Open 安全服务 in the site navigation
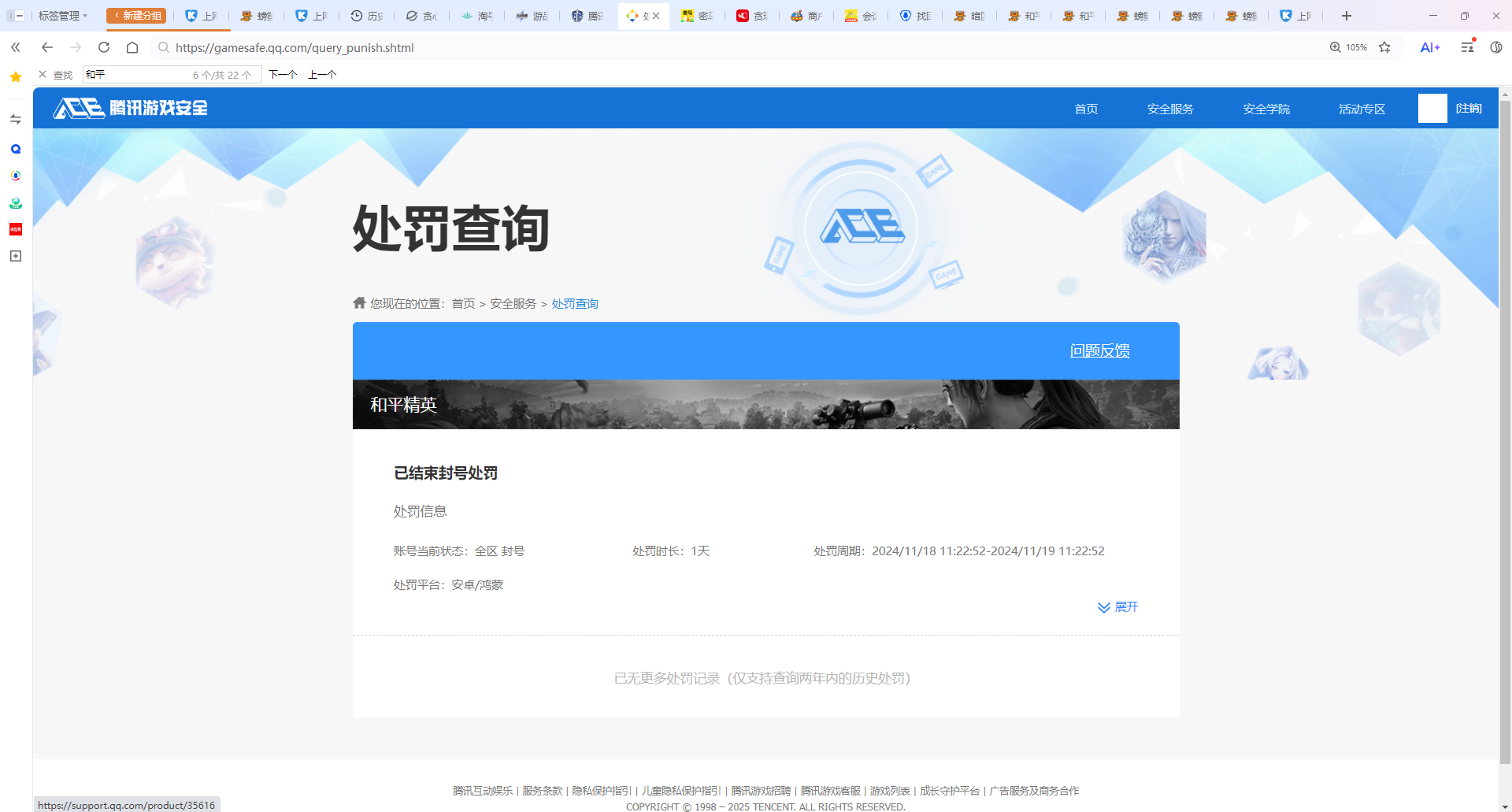The width and height of the screenshot is (1512, 812). (1169, 109)
